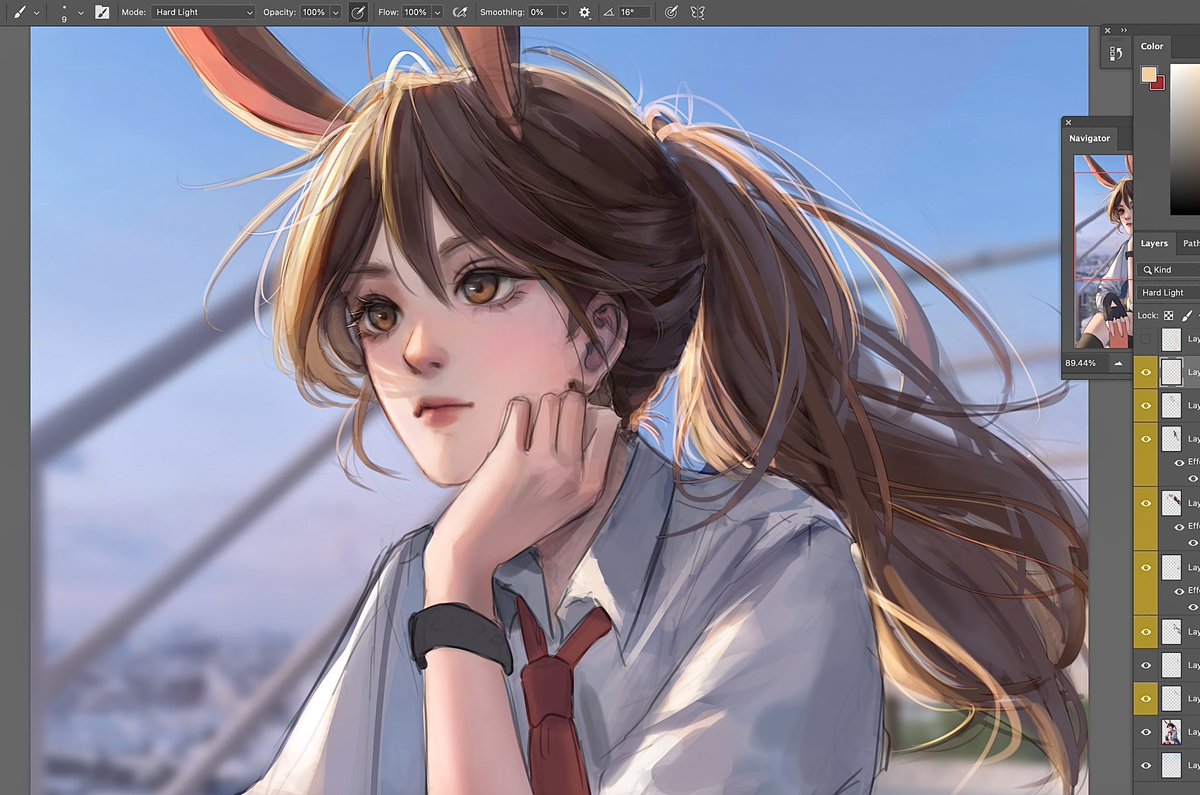Toggle pressure for size icon
Viewport: 1200px width, 795px height.
[x=671, y=12]
